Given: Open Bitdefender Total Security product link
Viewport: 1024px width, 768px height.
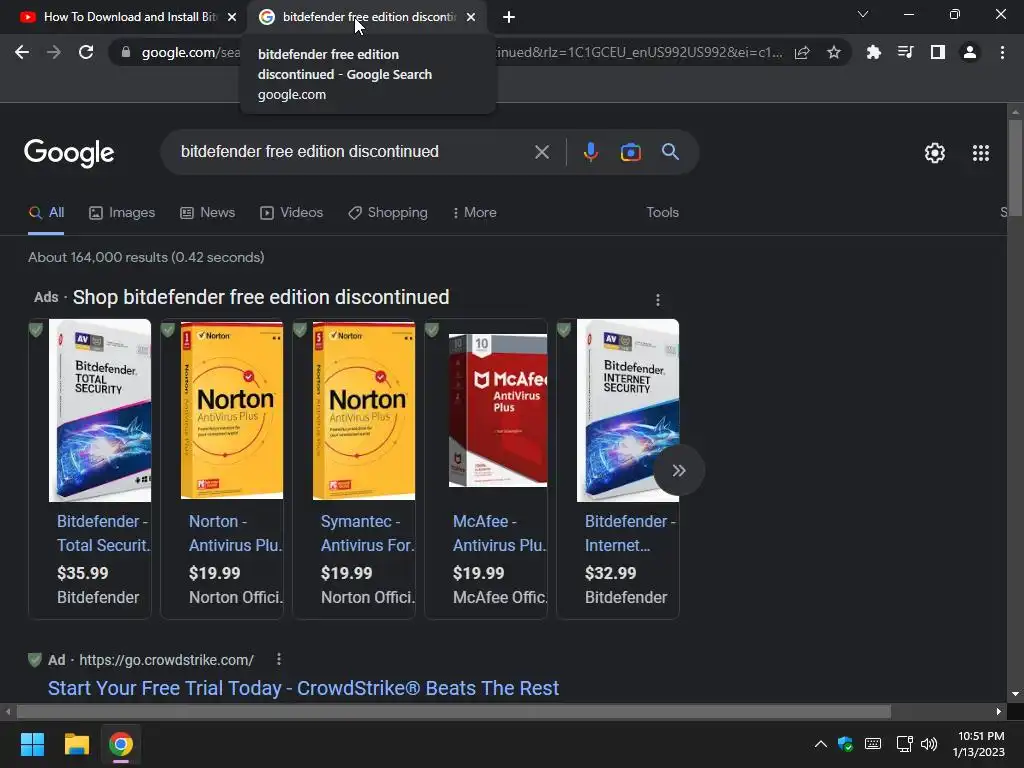Looking at the screenshot, I should coord(103,533).
